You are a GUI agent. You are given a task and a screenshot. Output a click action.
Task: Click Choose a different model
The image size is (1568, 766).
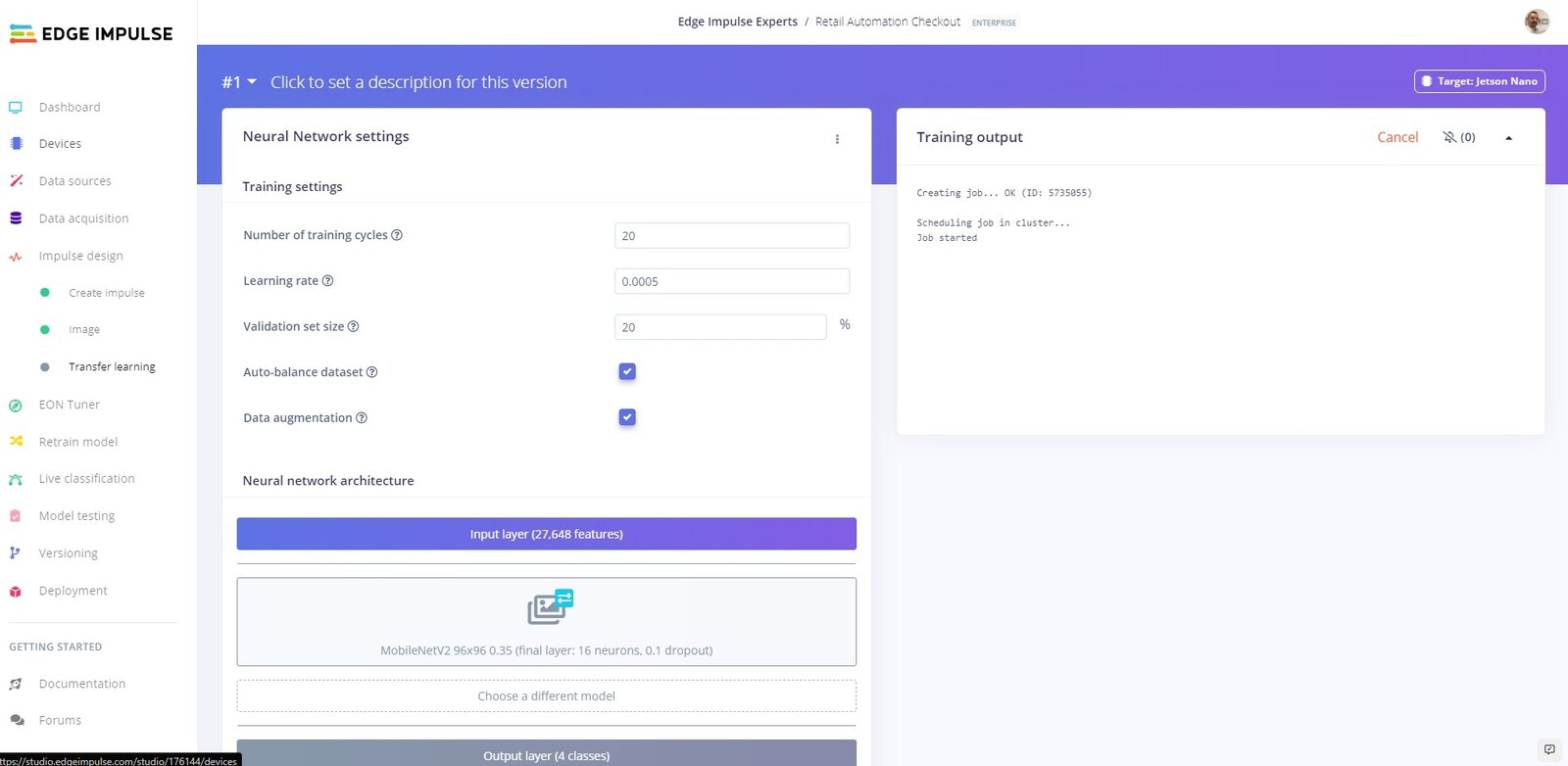[x=546, y=695]
